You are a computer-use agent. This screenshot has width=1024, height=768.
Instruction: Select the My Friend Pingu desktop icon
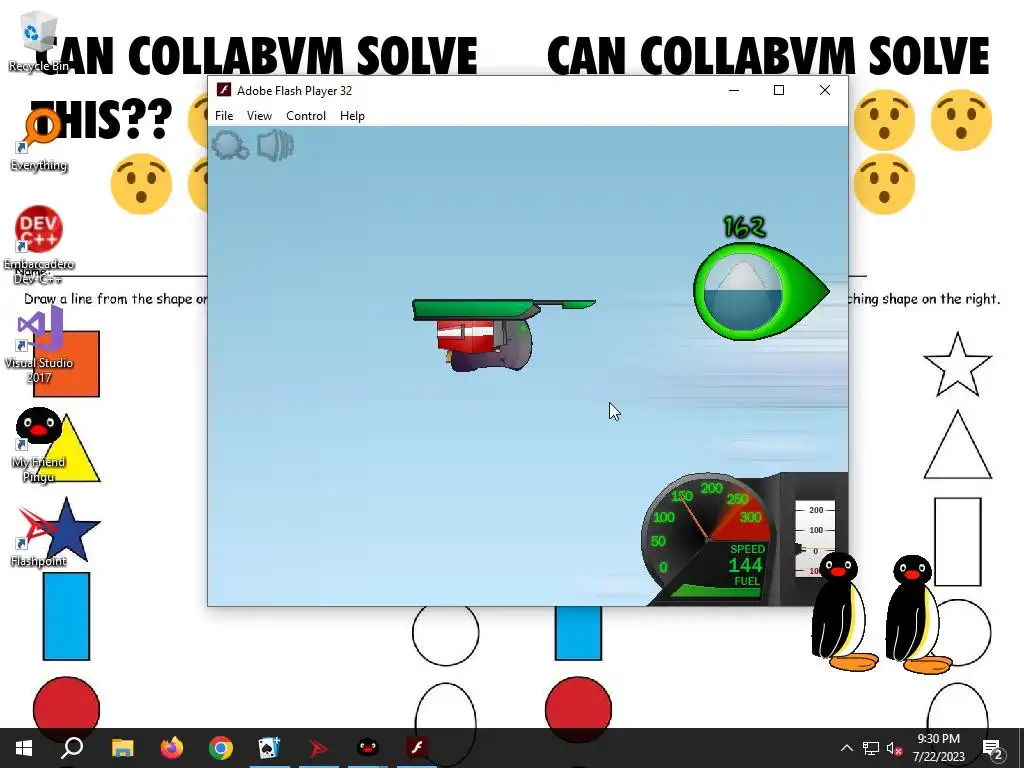39,445
